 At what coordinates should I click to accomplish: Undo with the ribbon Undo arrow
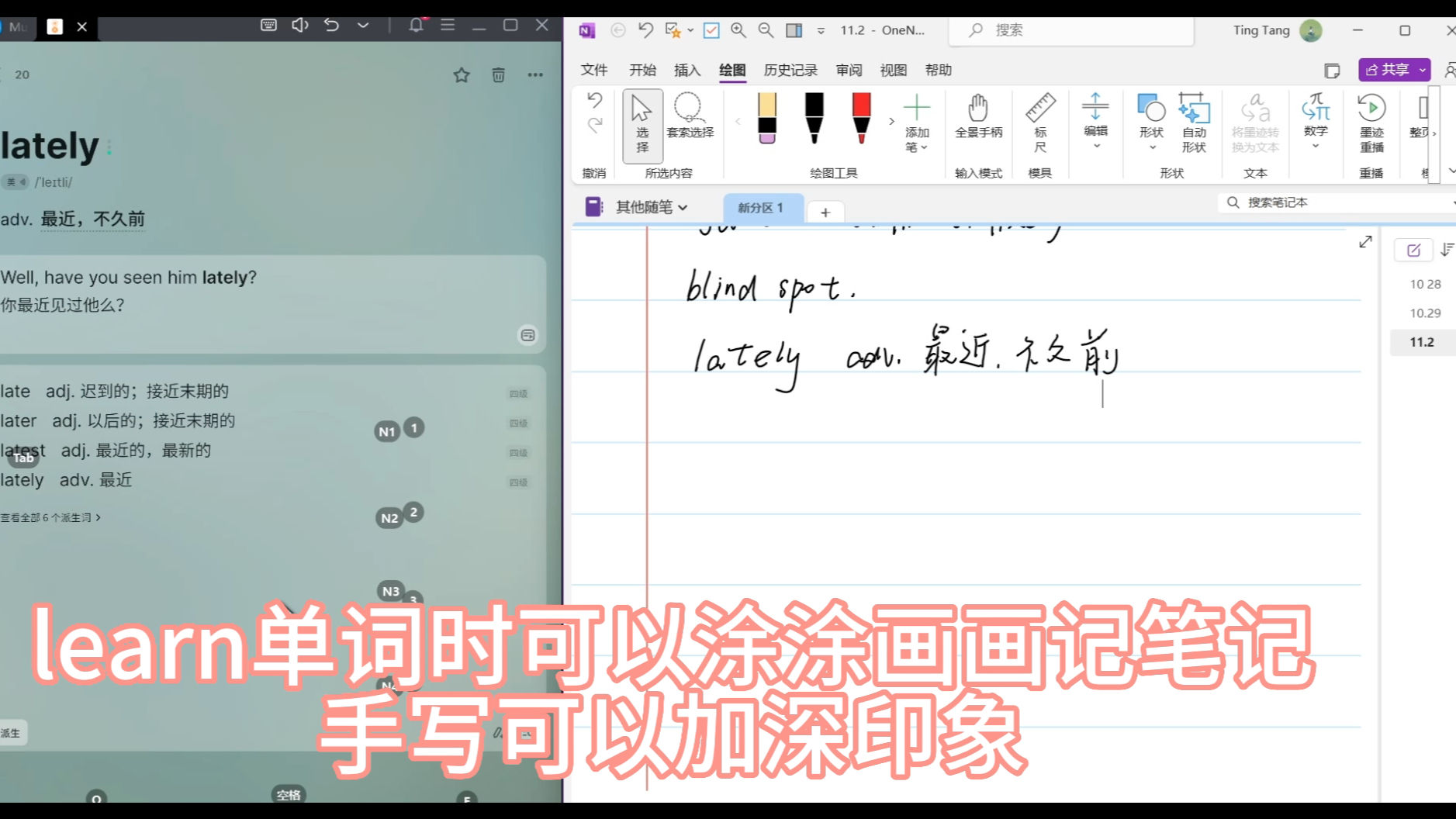point(595,100)
